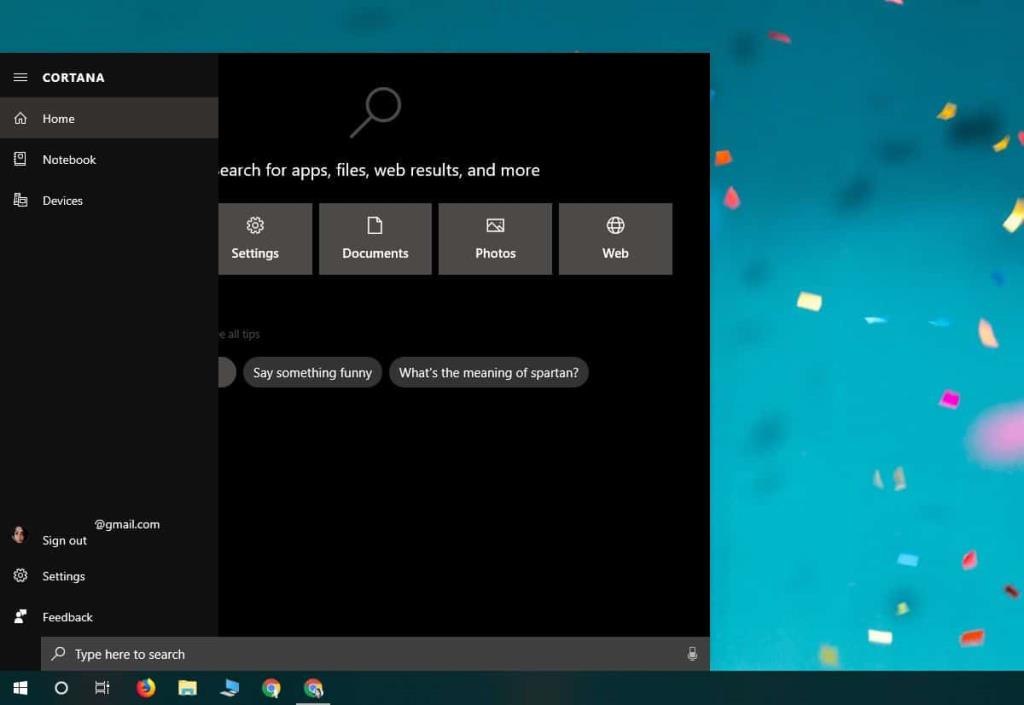Ask 'What's the meaning of spartan?'
1024x705 pixels.
point(489,372)
